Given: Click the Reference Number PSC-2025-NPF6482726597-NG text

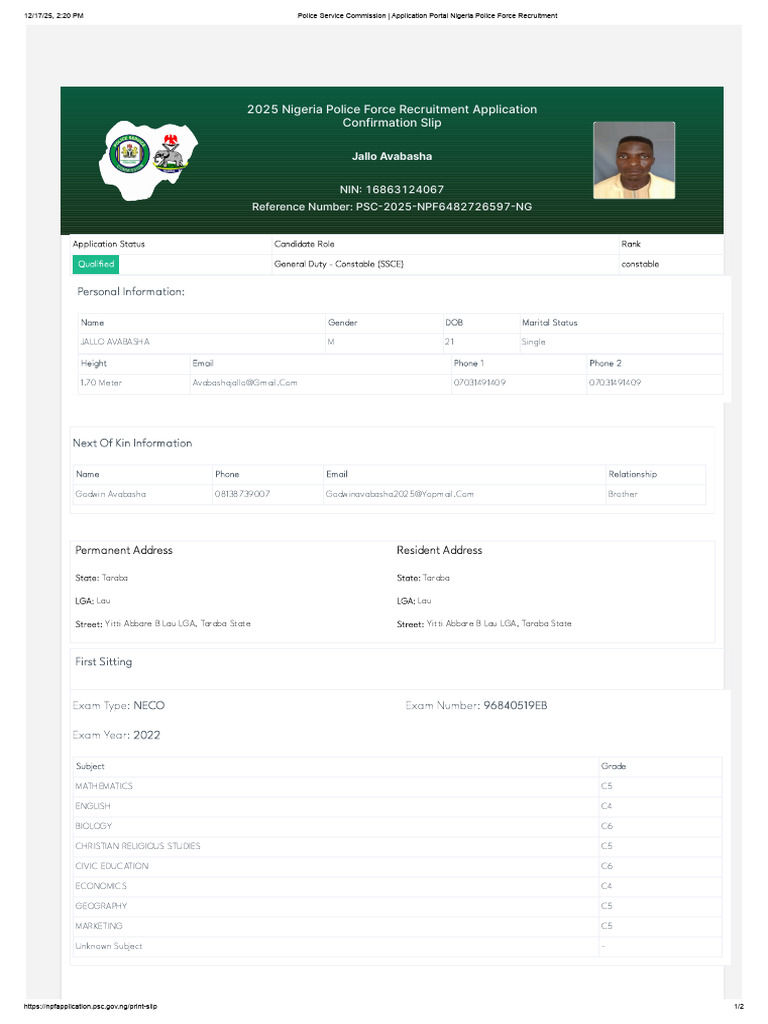Looking at the screenshot, I should pos(392,206).
